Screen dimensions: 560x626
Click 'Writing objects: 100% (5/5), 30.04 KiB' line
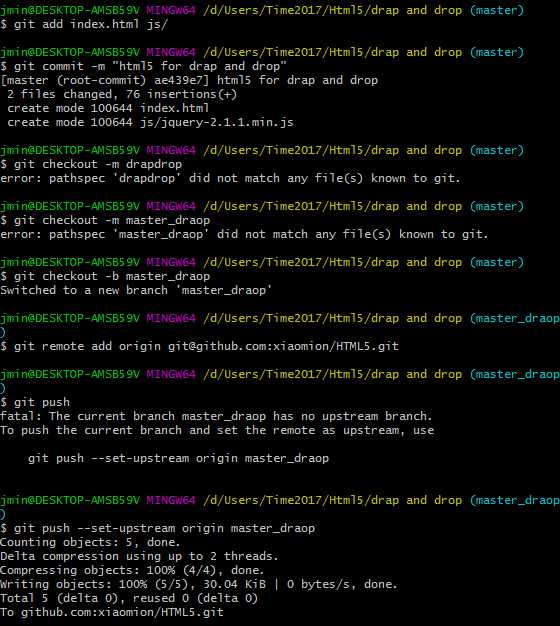point(199,584)
